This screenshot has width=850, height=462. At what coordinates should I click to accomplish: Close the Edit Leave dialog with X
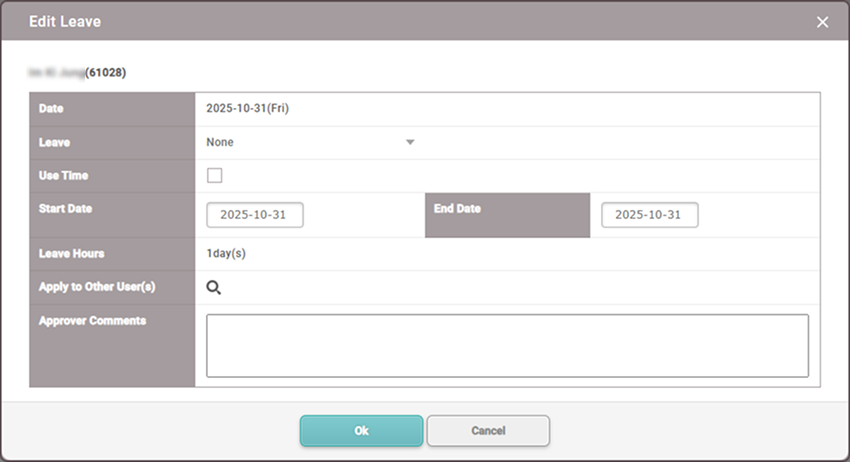[x=822, y=22]
